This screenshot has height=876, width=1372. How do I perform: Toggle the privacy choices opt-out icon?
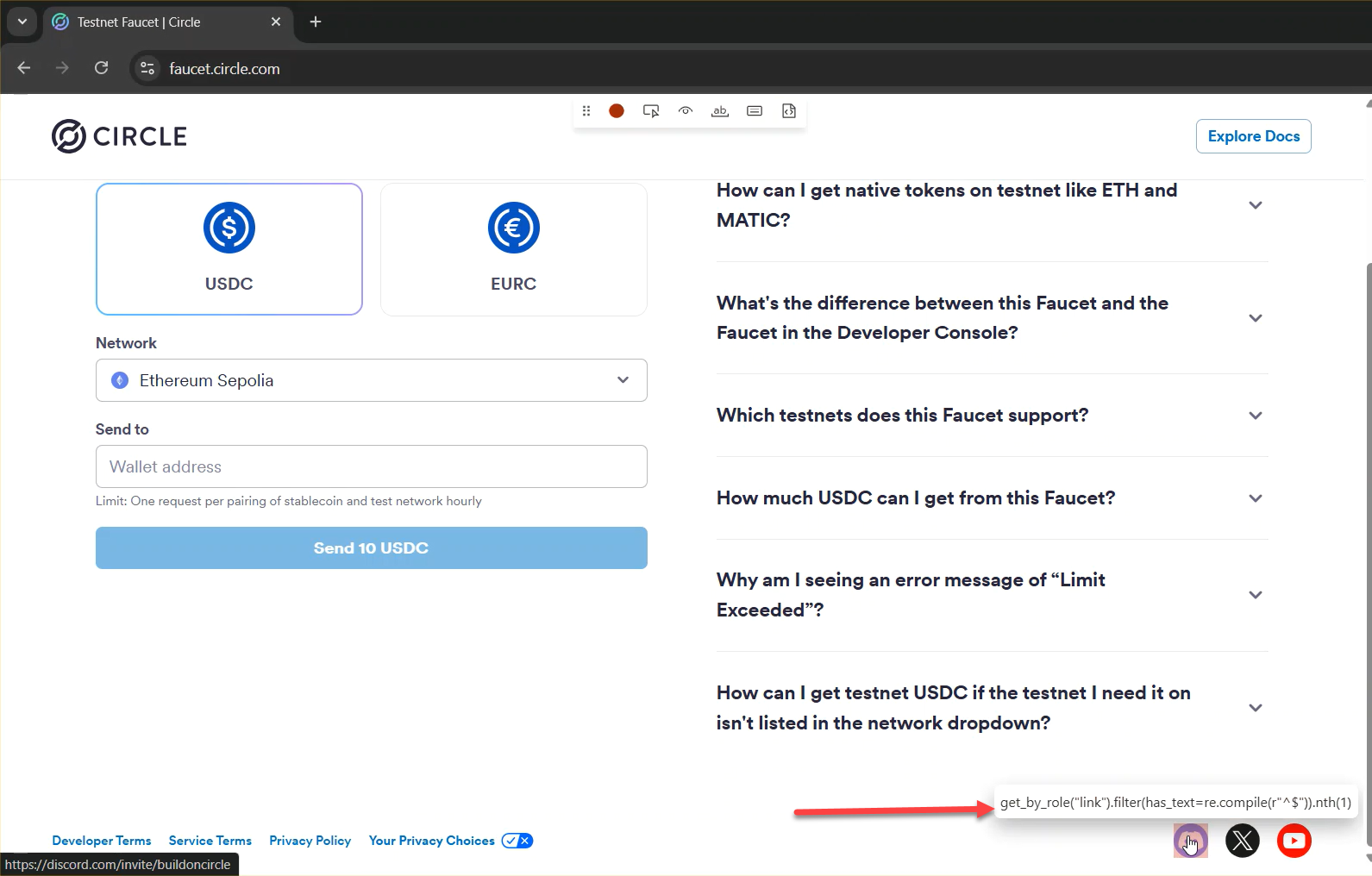517,841
